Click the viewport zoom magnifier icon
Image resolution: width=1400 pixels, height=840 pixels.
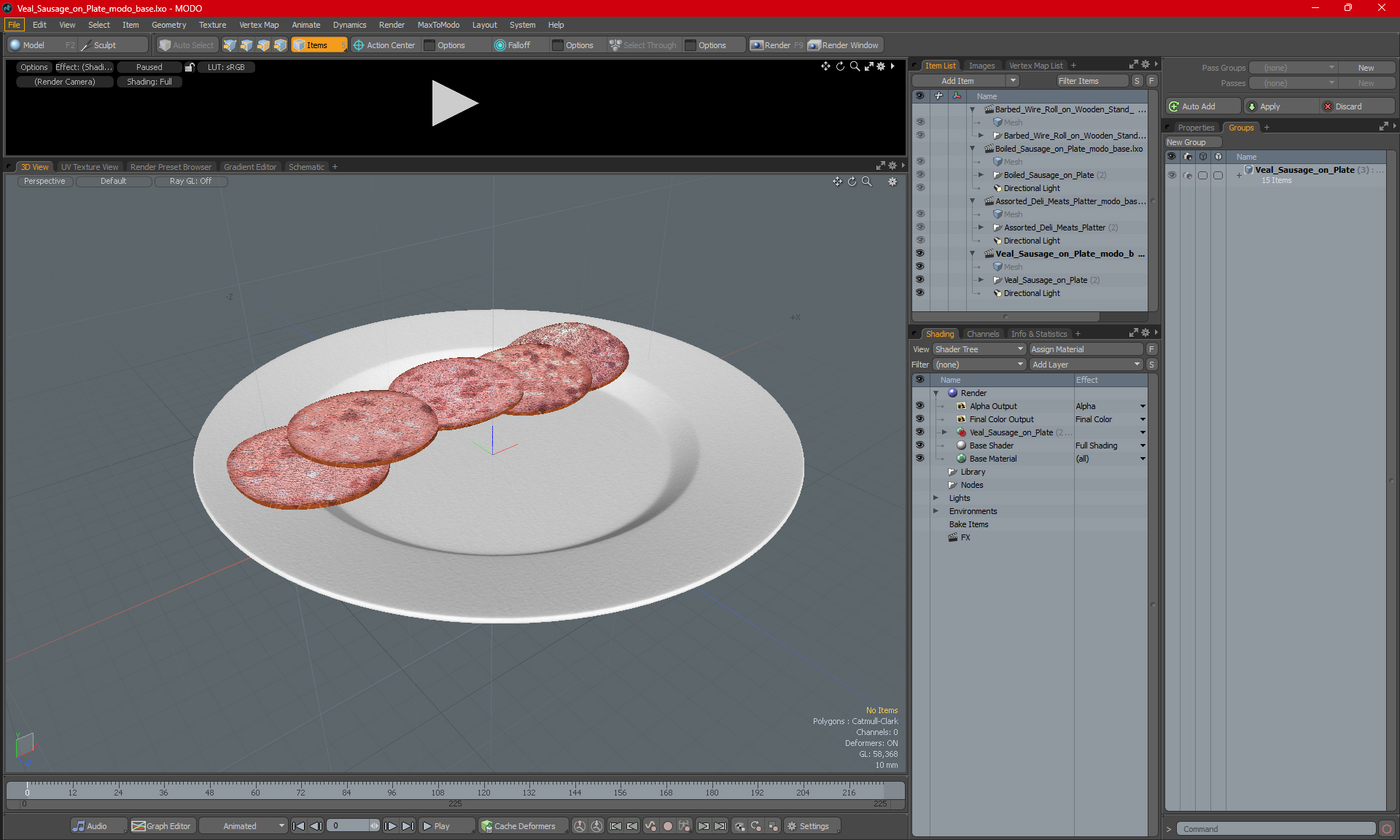(866, 182)
